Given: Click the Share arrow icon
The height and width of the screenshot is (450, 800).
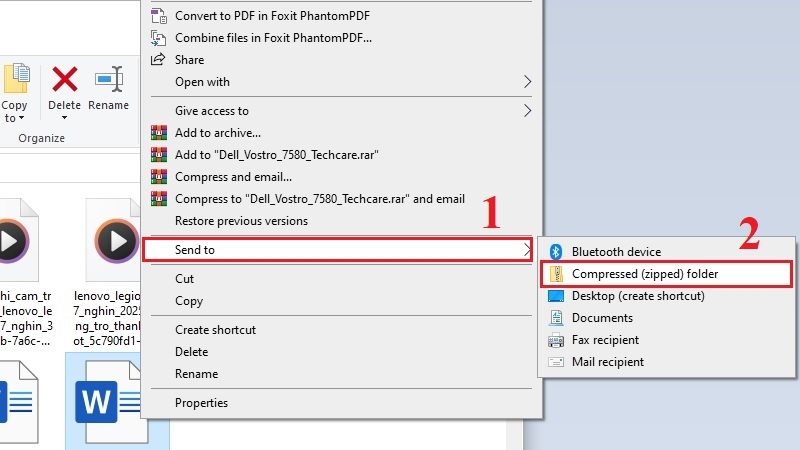Looking at the screenshot, I should pyautogui.click(x=158, y=59).
